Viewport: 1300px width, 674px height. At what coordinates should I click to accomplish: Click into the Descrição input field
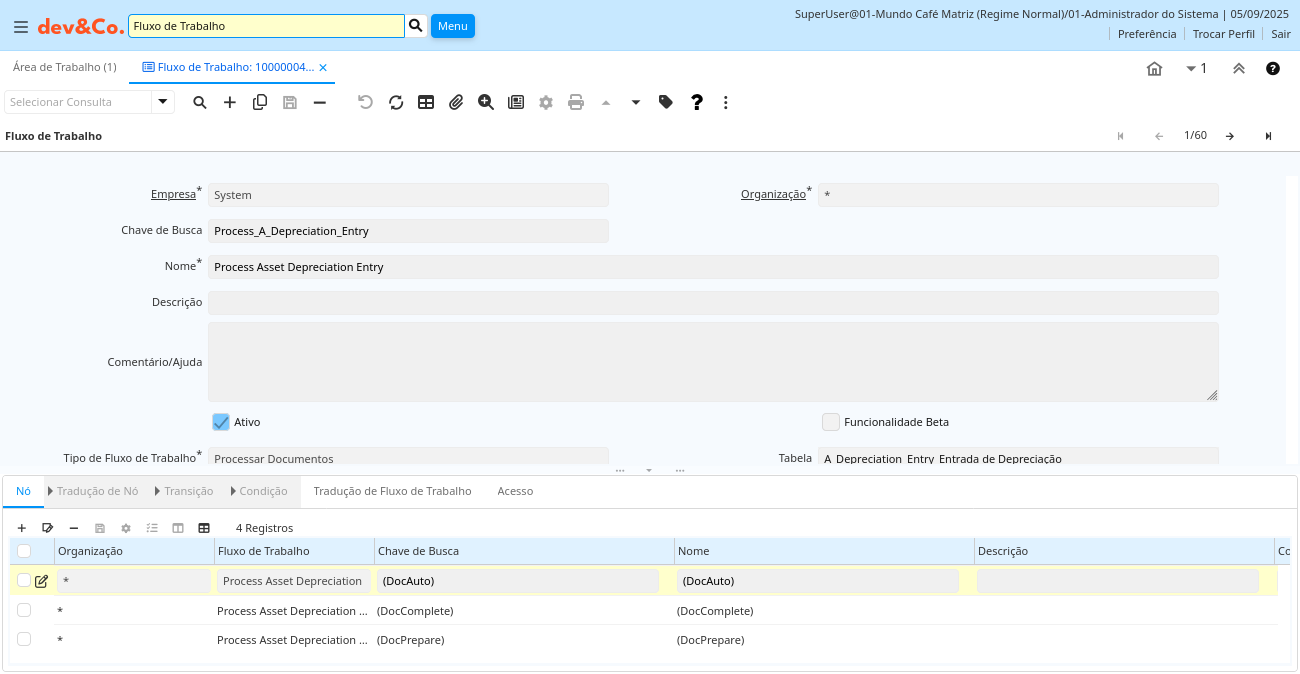pos(713,302)
